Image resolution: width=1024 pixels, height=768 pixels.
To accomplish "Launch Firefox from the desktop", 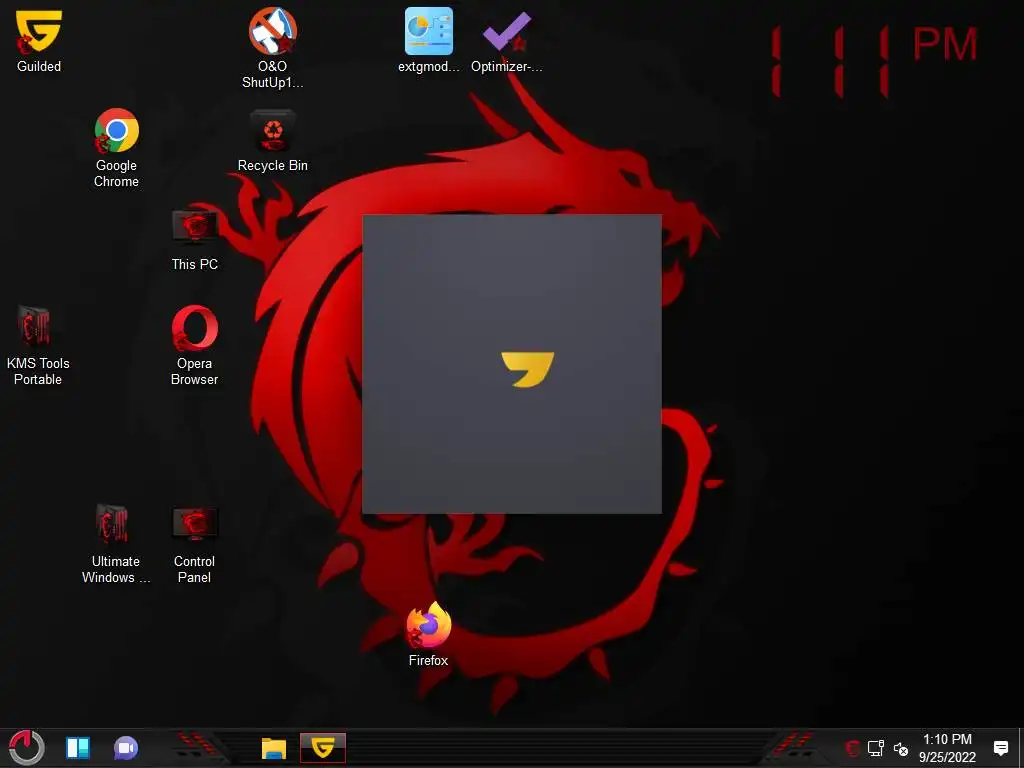I will pyautogui.click(x=428, y=635).
